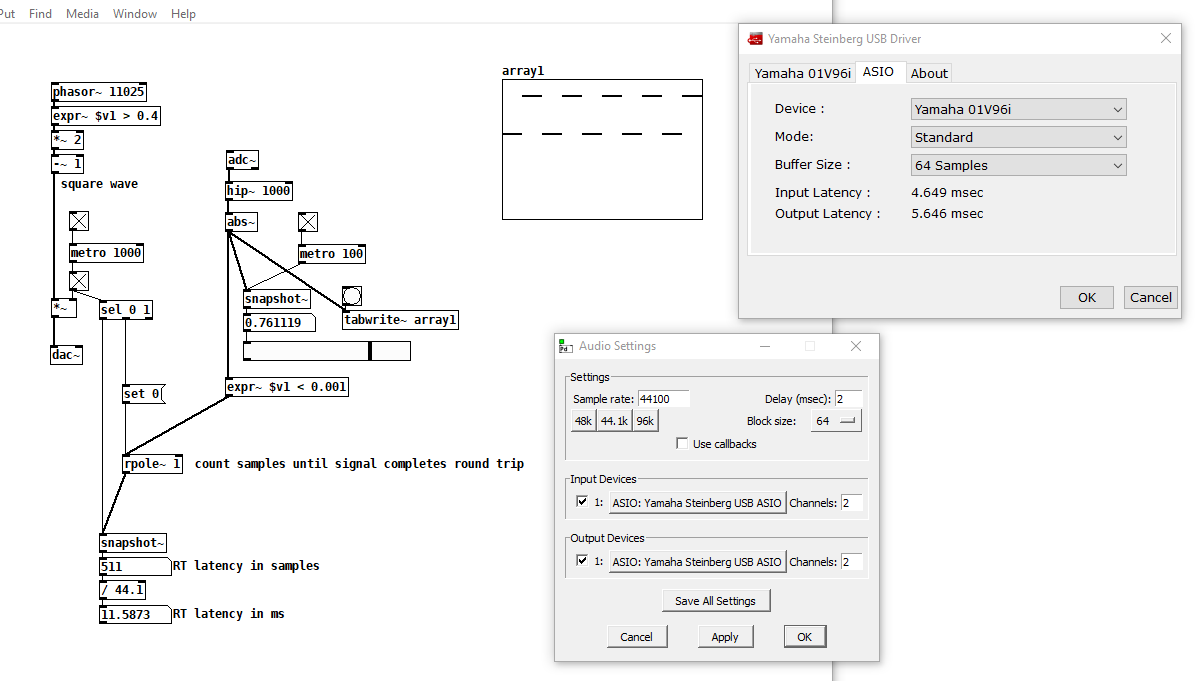
Task: Click the 511 number box
Action: 135,566
